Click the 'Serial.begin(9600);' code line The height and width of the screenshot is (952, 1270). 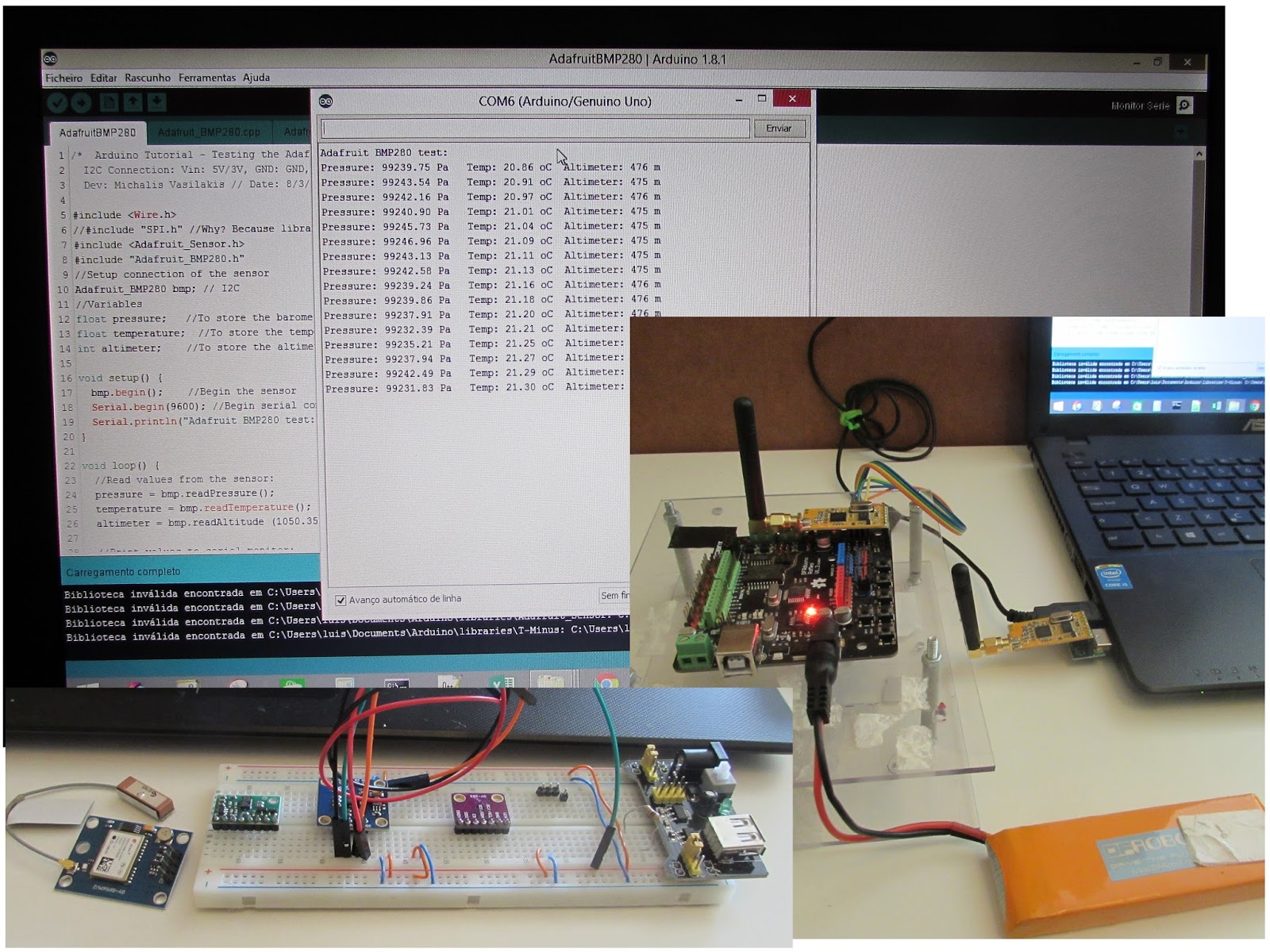click(x=148, y=407)
